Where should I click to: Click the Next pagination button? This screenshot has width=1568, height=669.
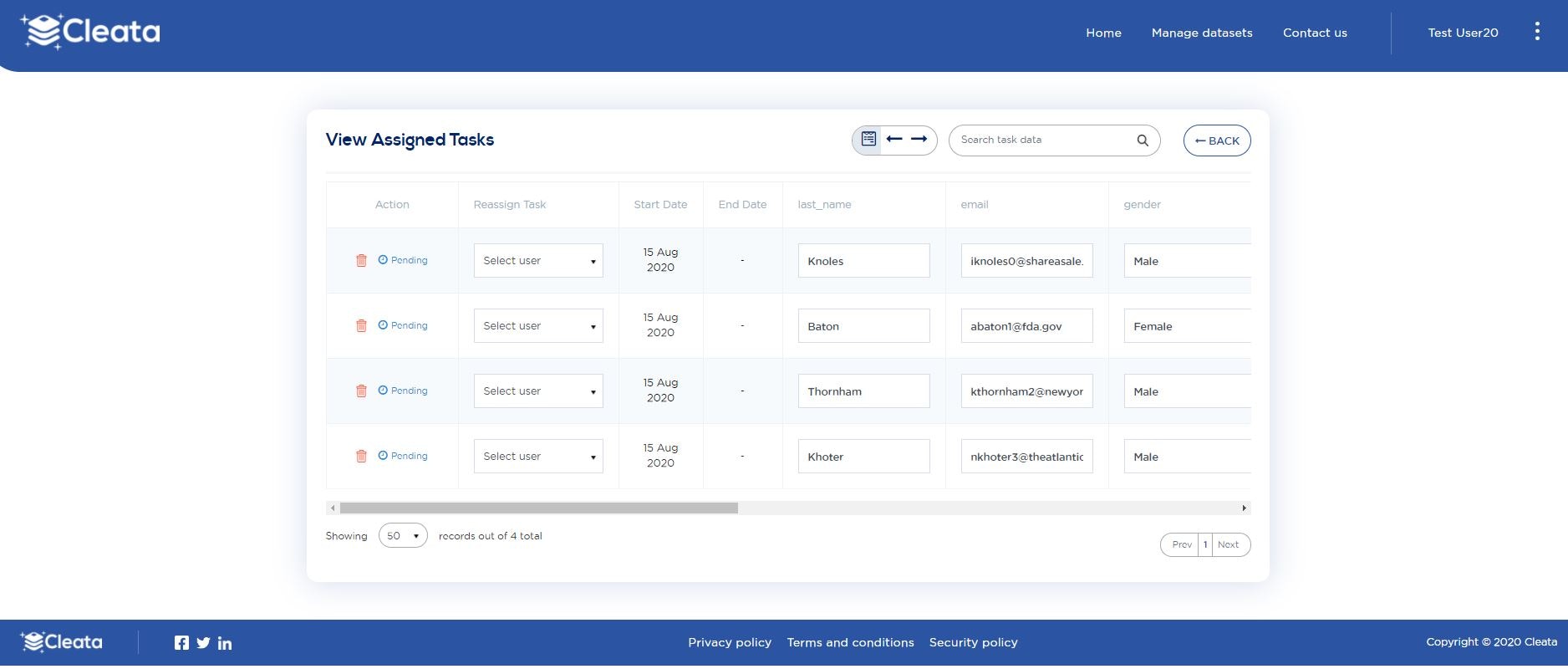coord(1229,544)
